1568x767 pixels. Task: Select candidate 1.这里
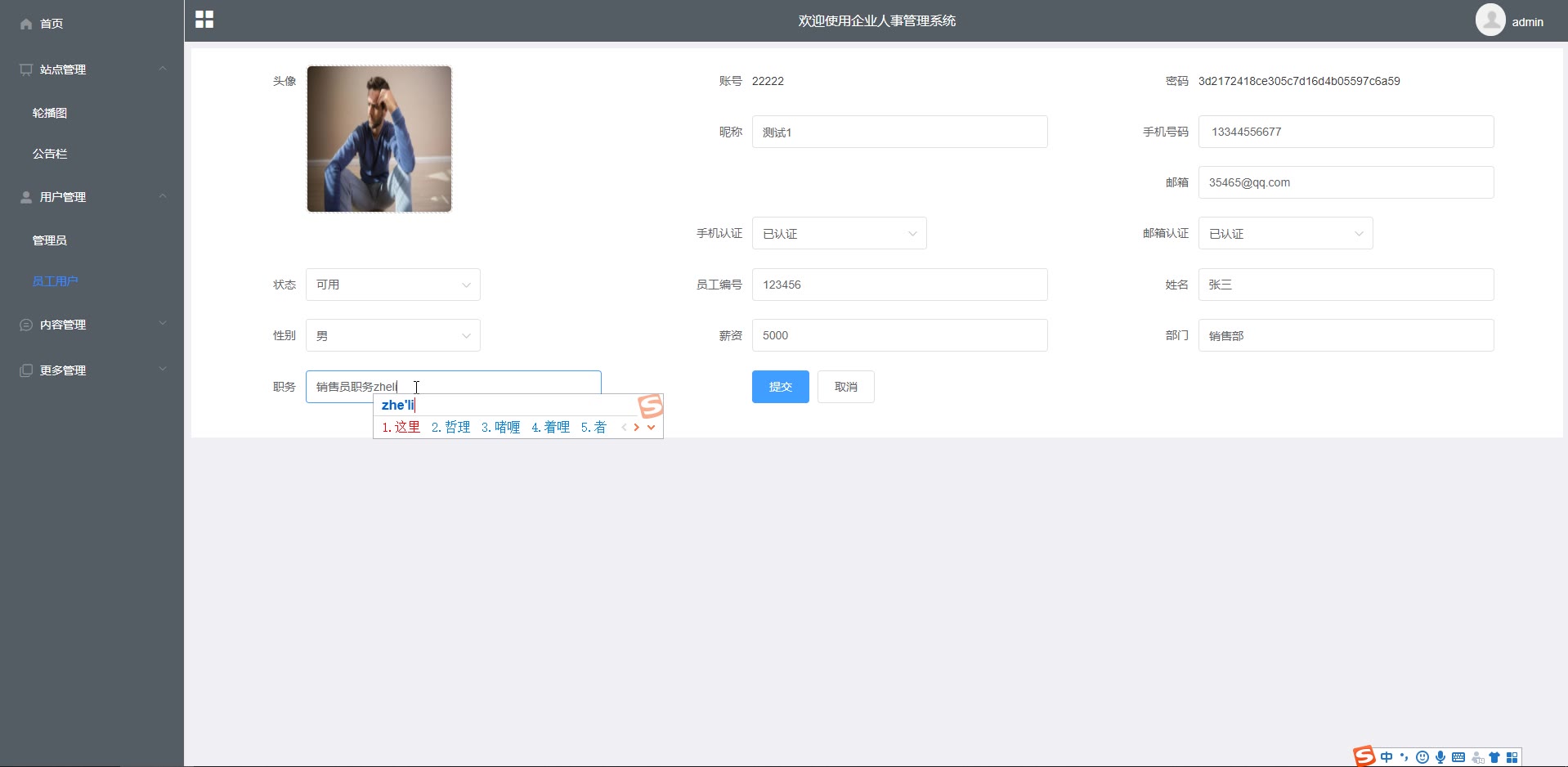point(401,427)
